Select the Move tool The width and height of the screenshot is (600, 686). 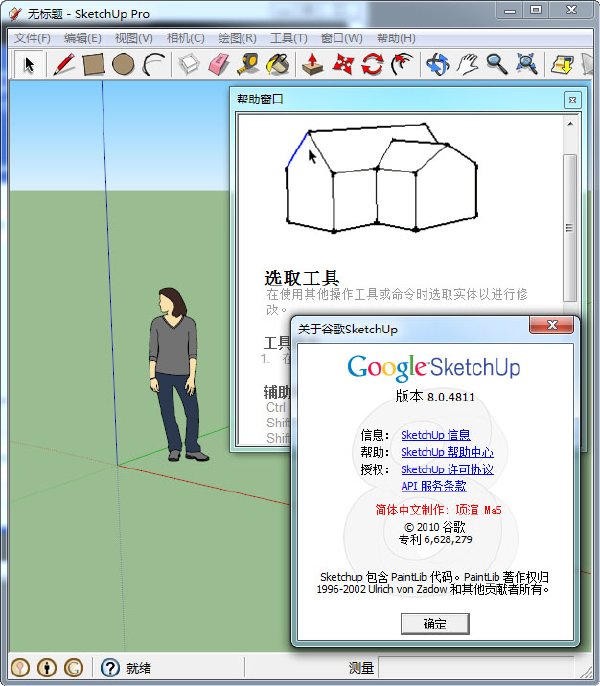point(343,64)
